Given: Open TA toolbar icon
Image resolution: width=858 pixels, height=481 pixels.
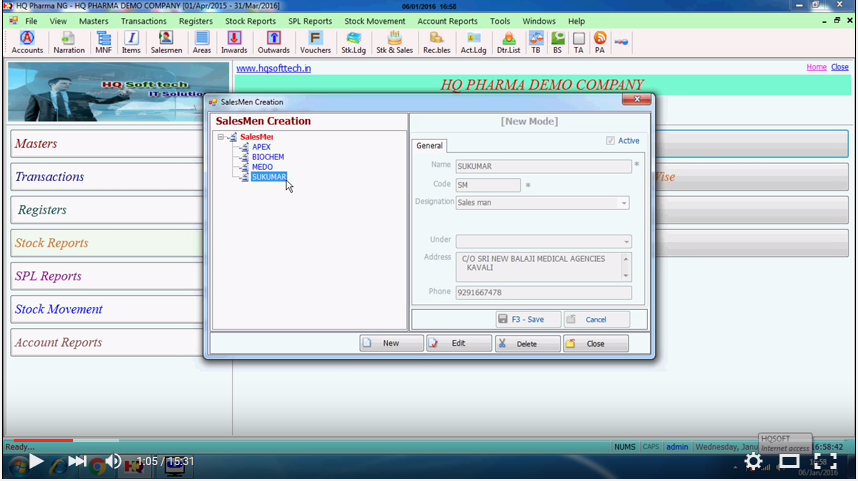Looking at the screenshot, I should (578, 42).
